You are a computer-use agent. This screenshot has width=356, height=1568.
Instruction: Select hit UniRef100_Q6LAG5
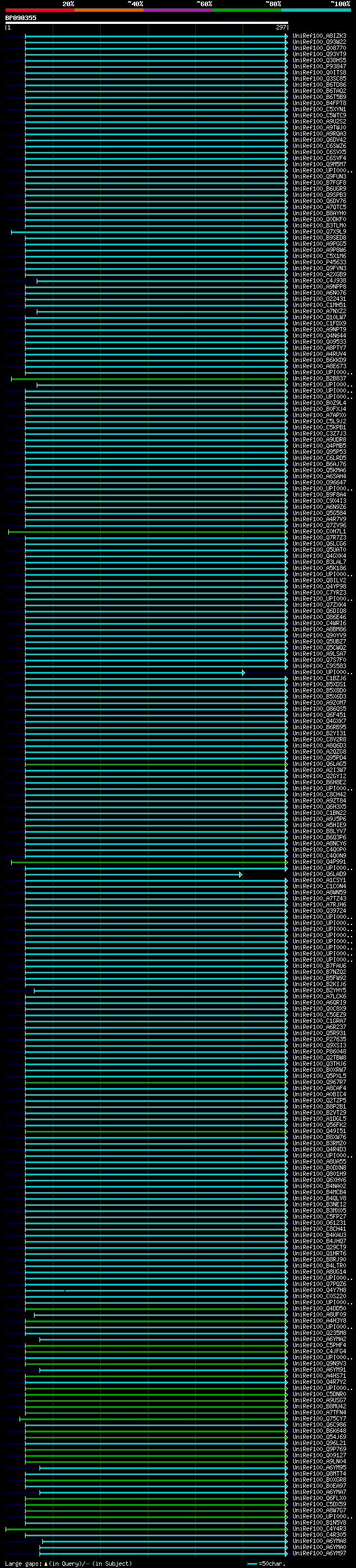(x=319, y=764)
